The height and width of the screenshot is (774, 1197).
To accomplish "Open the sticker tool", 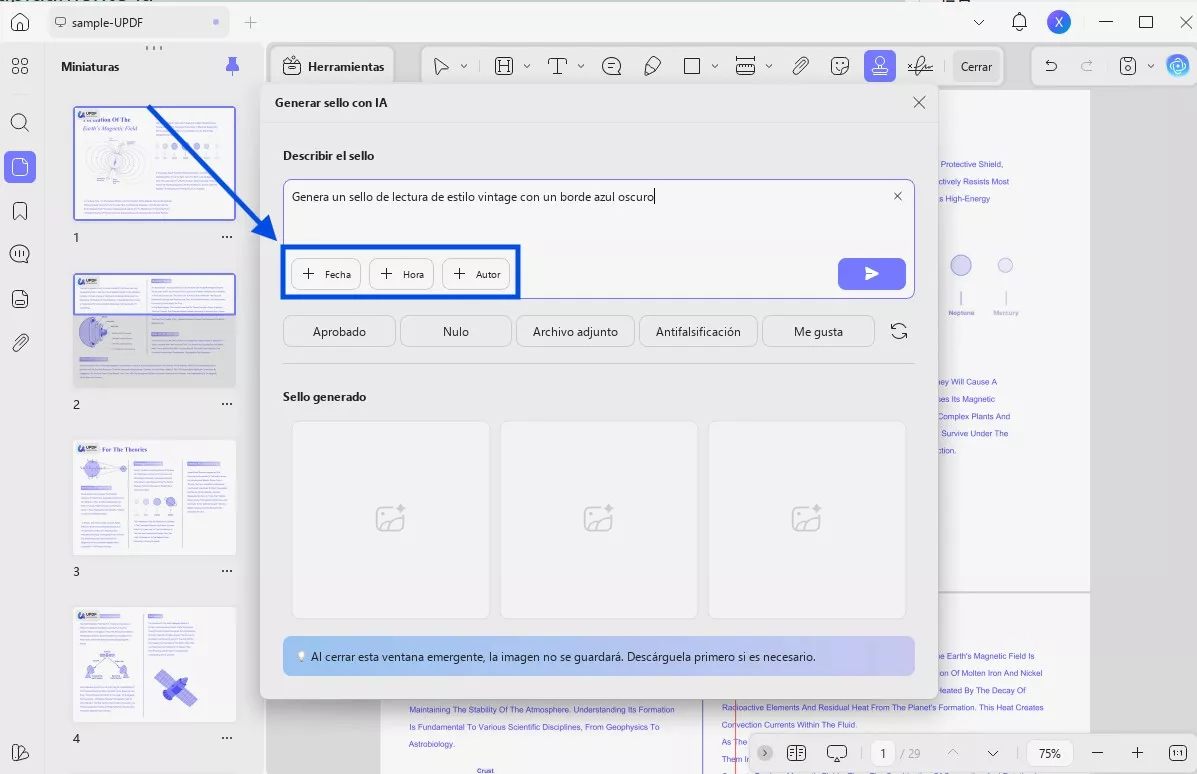I will 840,66.
